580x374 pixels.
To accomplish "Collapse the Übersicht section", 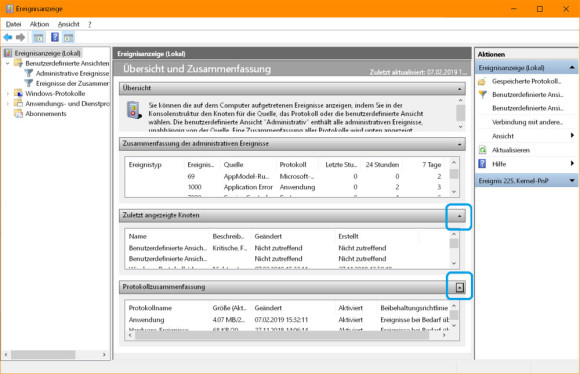I will pos(459,89).
